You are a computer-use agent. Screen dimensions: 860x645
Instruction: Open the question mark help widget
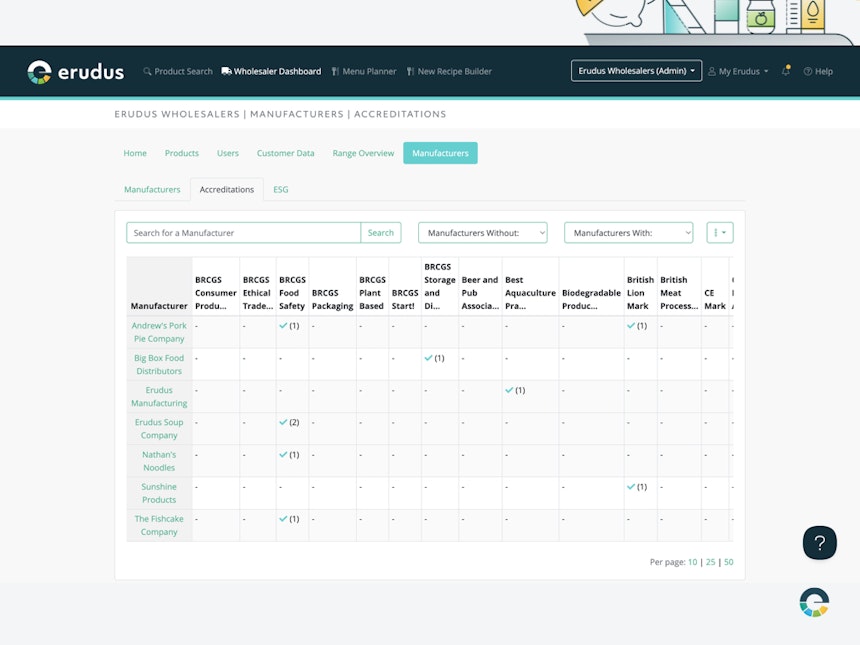[819, 543]
